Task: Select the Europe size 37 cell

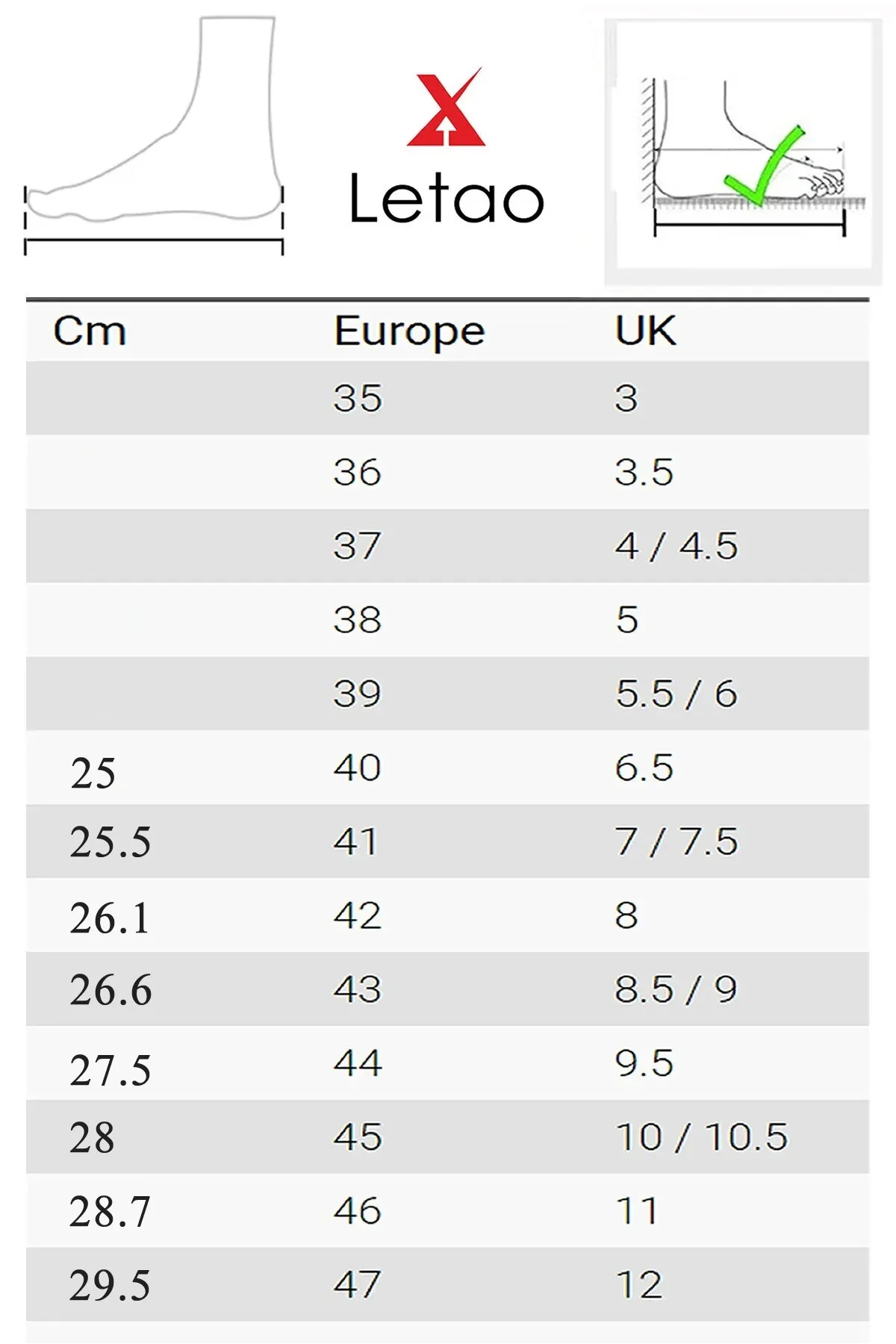Action: point(357,546)
